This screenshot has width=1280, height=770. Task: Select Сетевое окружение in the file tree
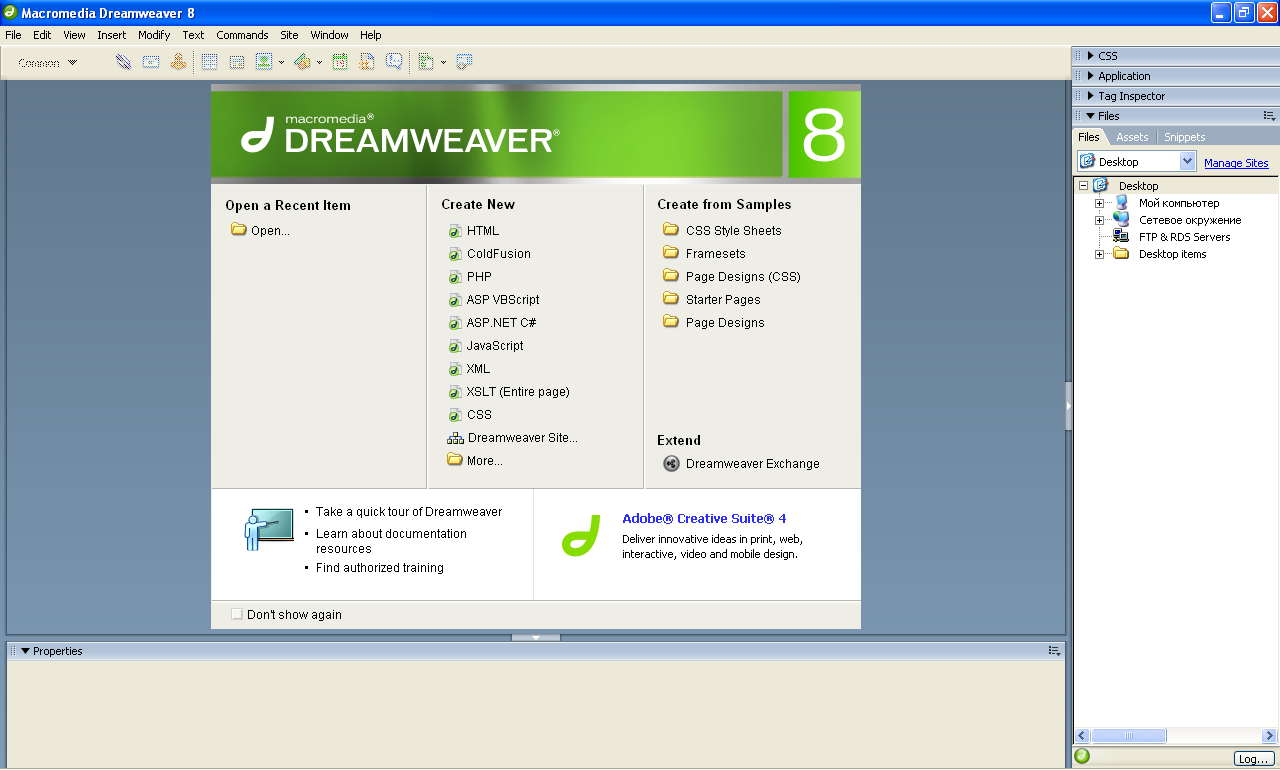(x=1190, y=220)
